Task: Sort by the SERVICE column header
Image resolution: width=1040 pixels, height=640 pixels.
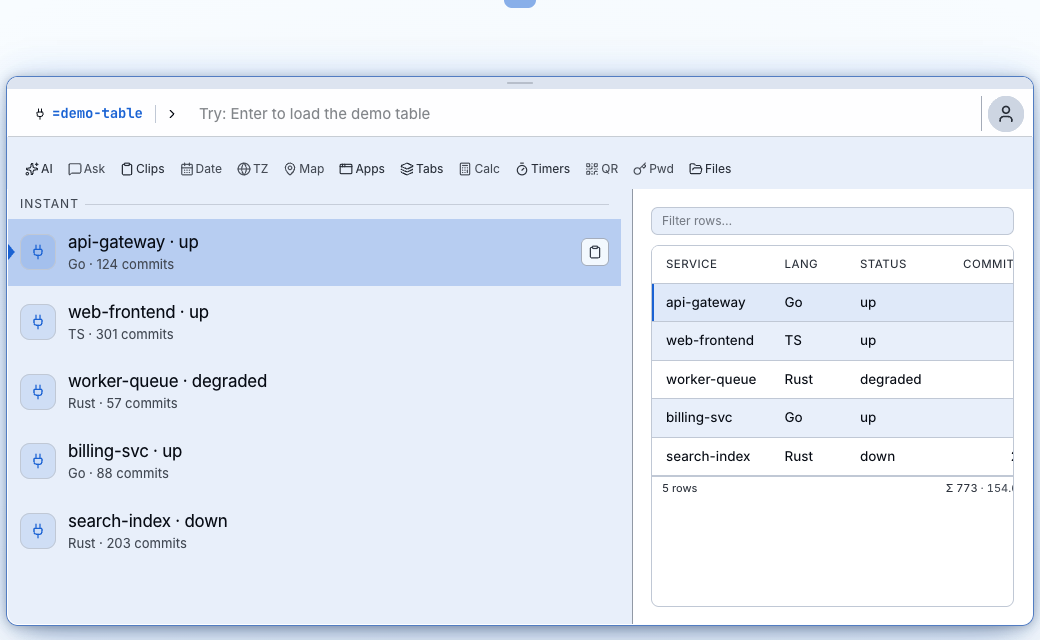Action: [691, 264]
